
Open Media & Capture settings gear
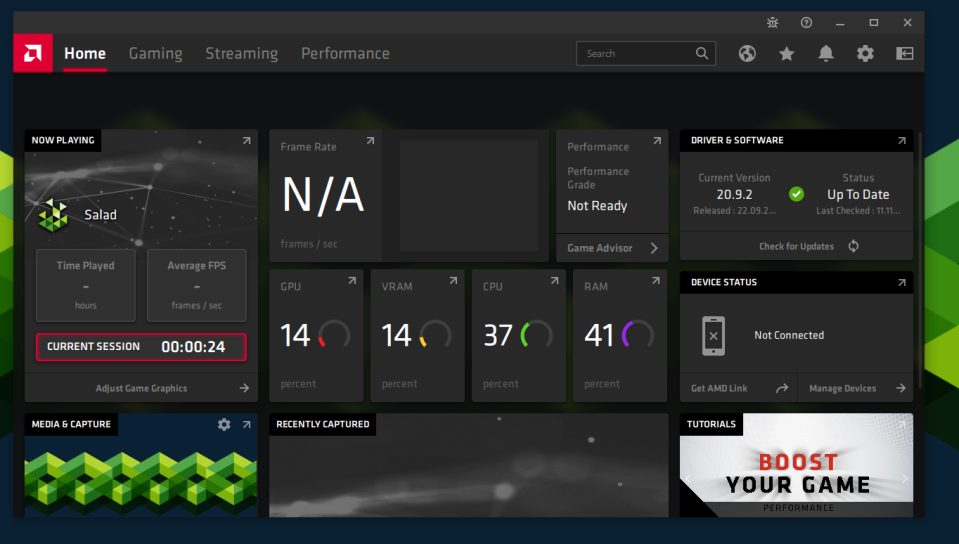point(224,424)
